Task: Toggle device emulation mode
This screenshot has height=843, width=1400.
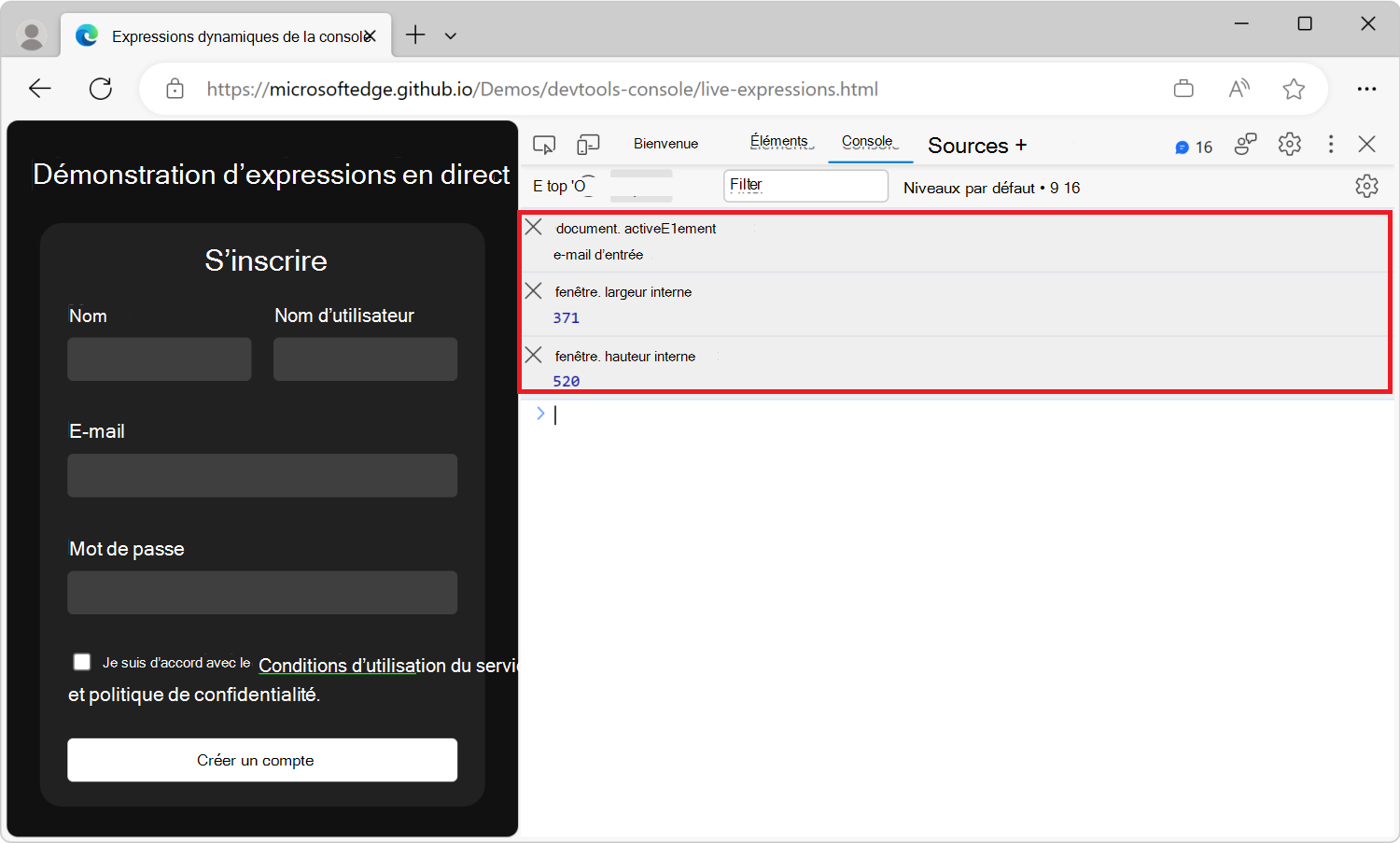Action: click(x=588, y=145)
